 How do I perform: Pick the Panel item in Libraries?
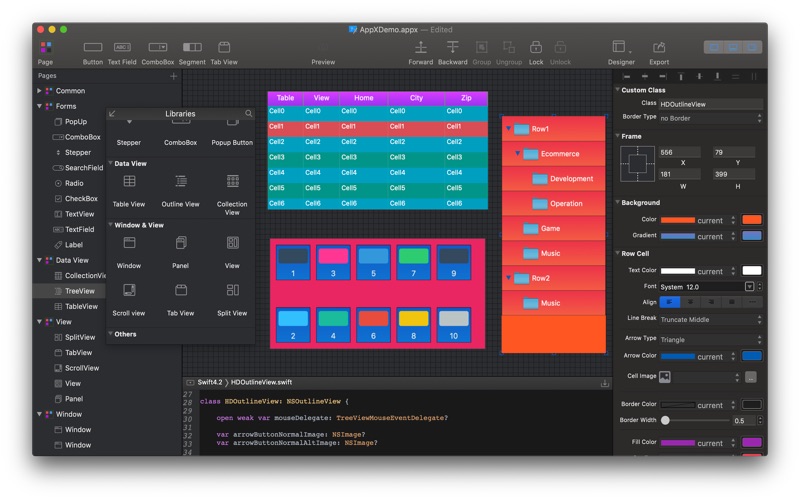(181, 253)
